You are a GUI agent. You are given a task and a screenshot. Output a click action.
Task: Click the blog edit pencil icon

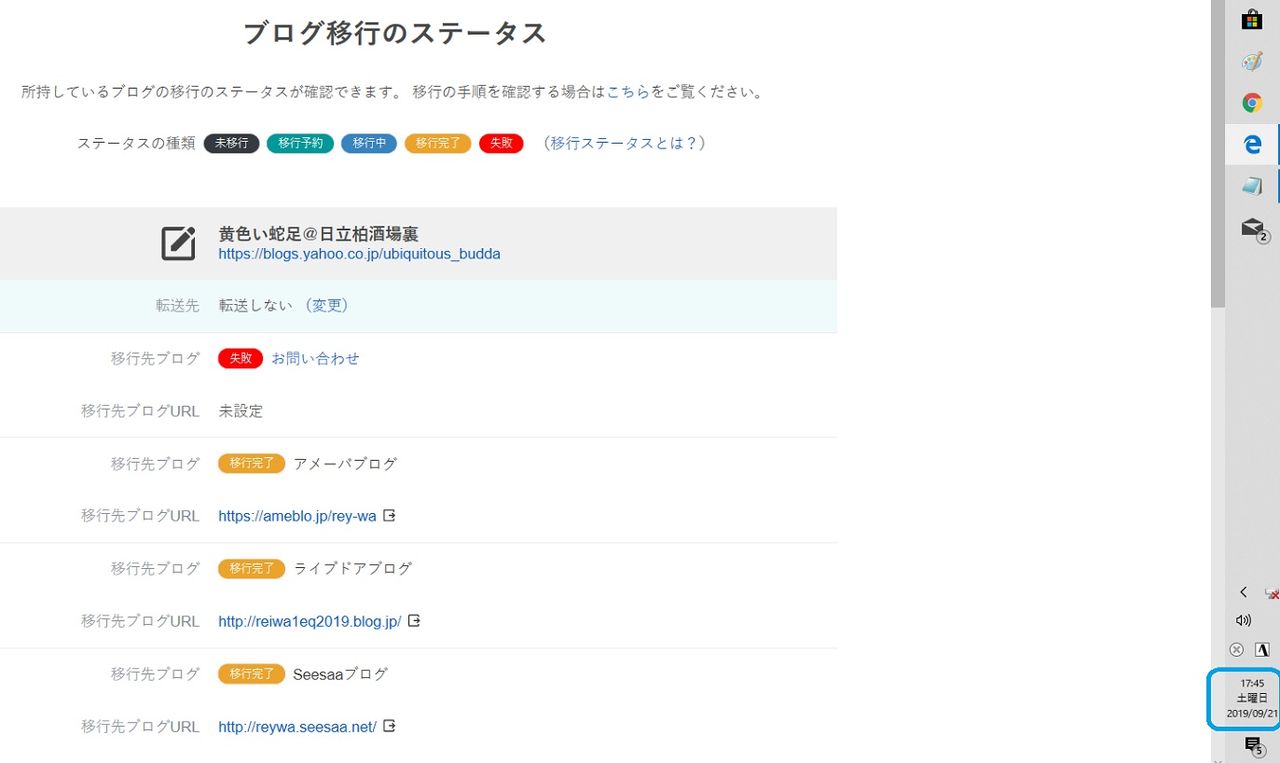pos(178,244)
